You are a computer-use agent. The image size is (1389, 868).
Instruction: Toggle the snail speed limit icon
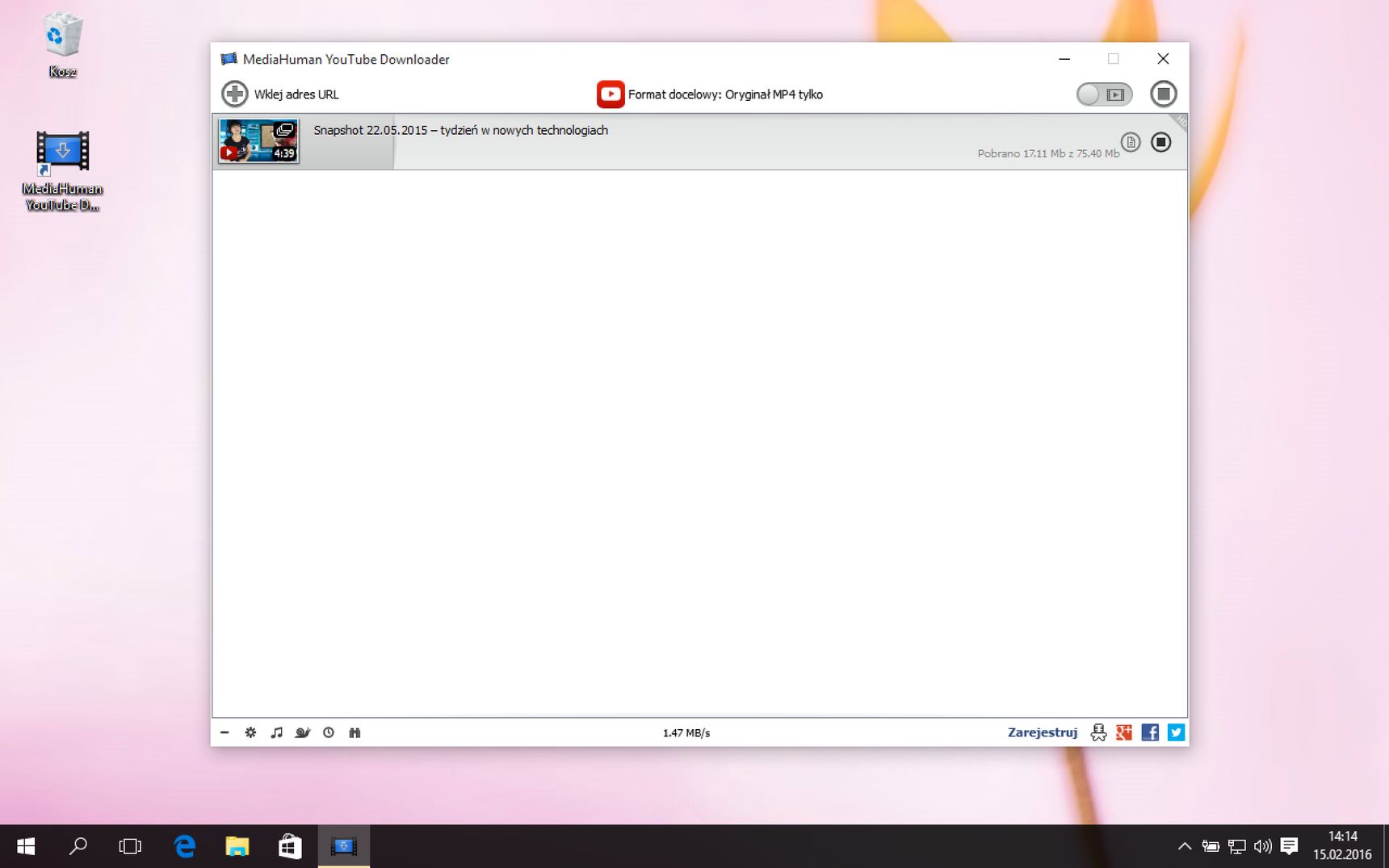click(x=303, y=732)
